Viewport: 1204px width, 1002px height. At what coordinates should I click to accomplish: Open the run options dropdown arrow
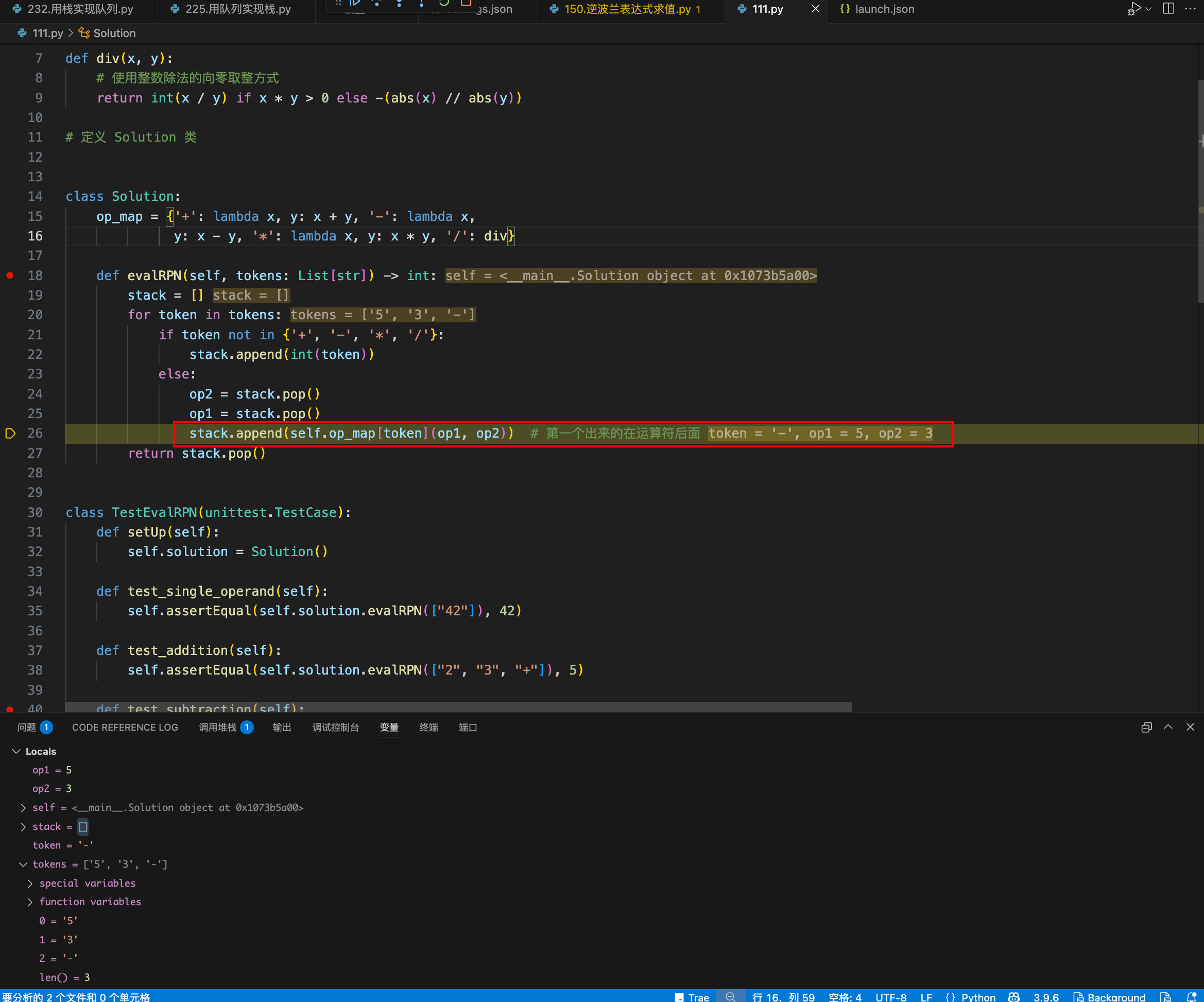coord(1148,9)
